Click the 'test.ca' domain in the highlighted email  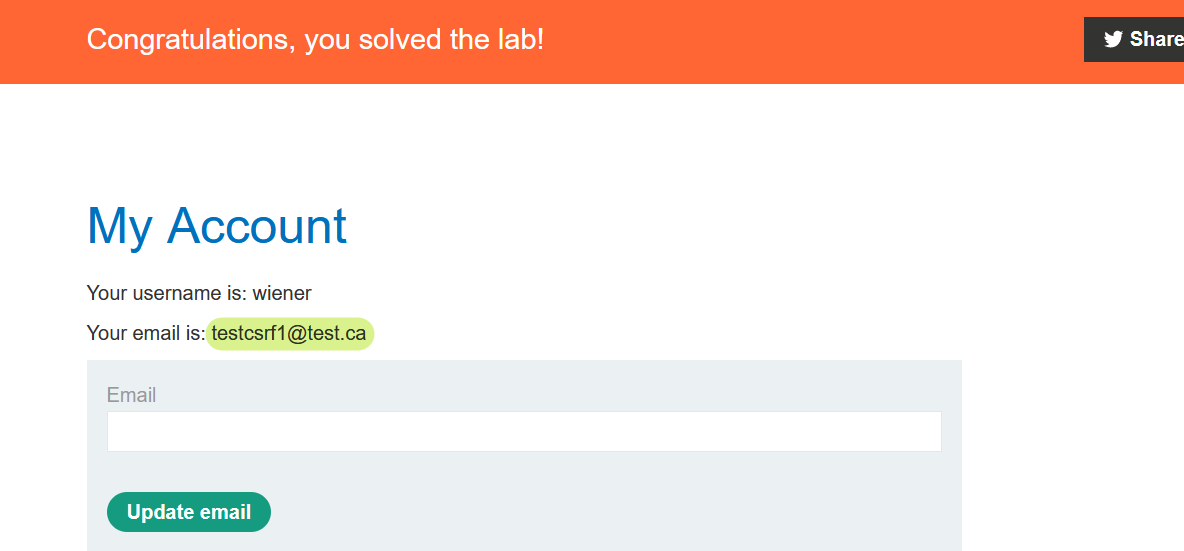(x=337, y=334)
